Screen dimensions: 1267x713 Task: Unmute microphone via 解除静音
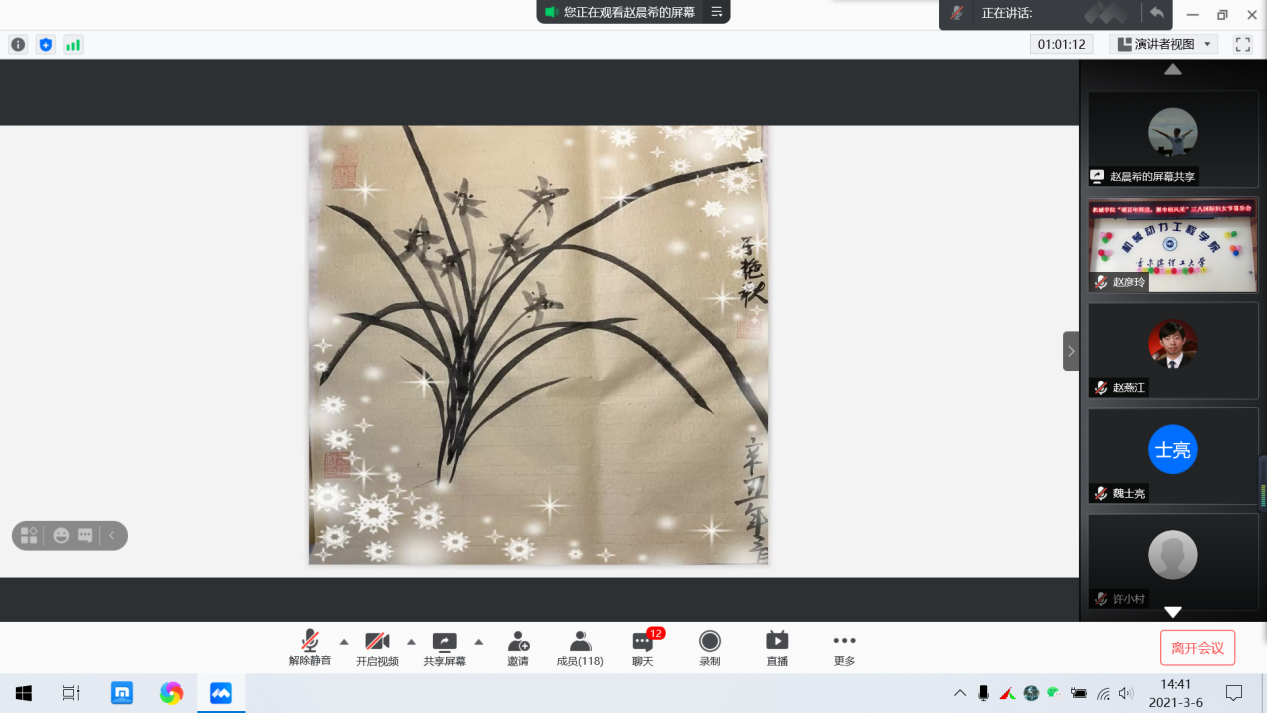(x=310, y=647)
